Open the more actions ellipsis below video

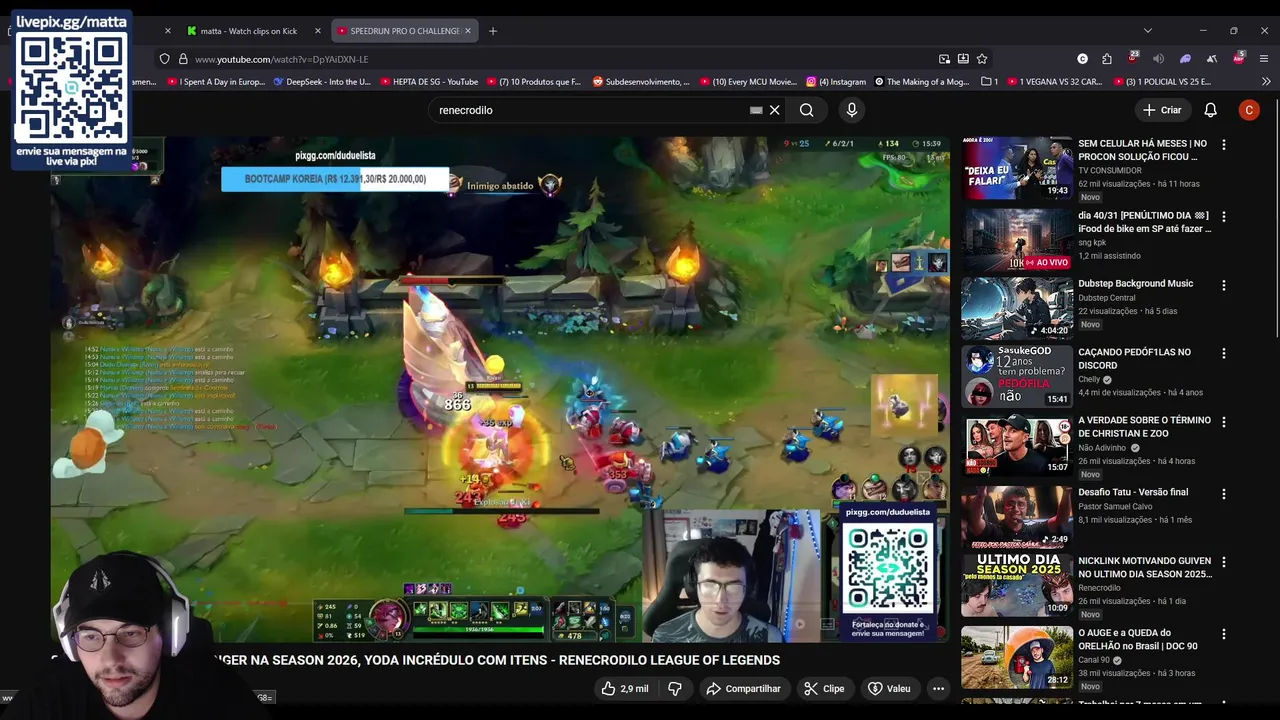(938, 688)
